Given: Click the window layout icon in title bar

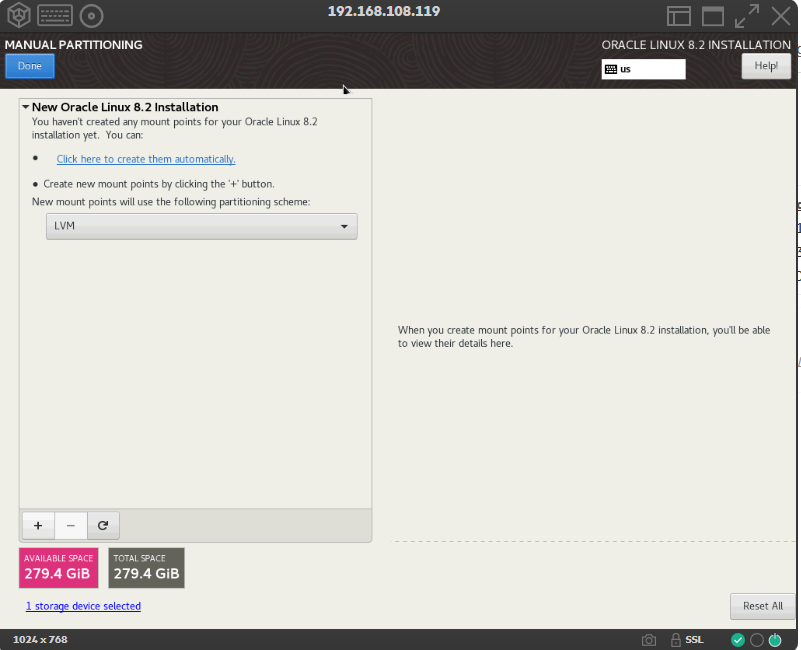Looking at the screenshot, I should point(679,16).
